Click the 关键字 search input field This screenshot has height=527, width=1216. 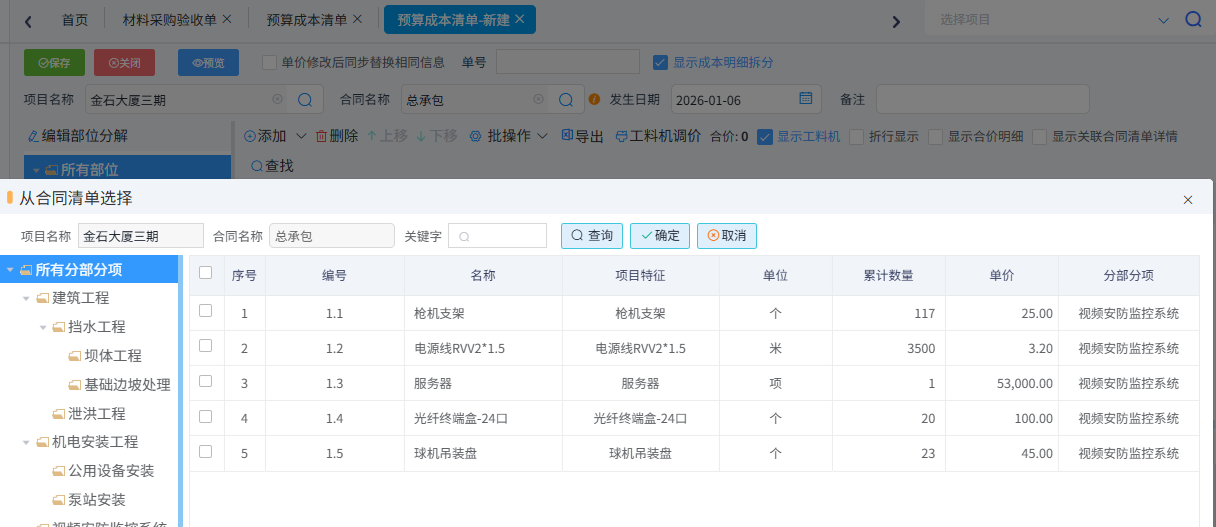[x=505, y=236]
